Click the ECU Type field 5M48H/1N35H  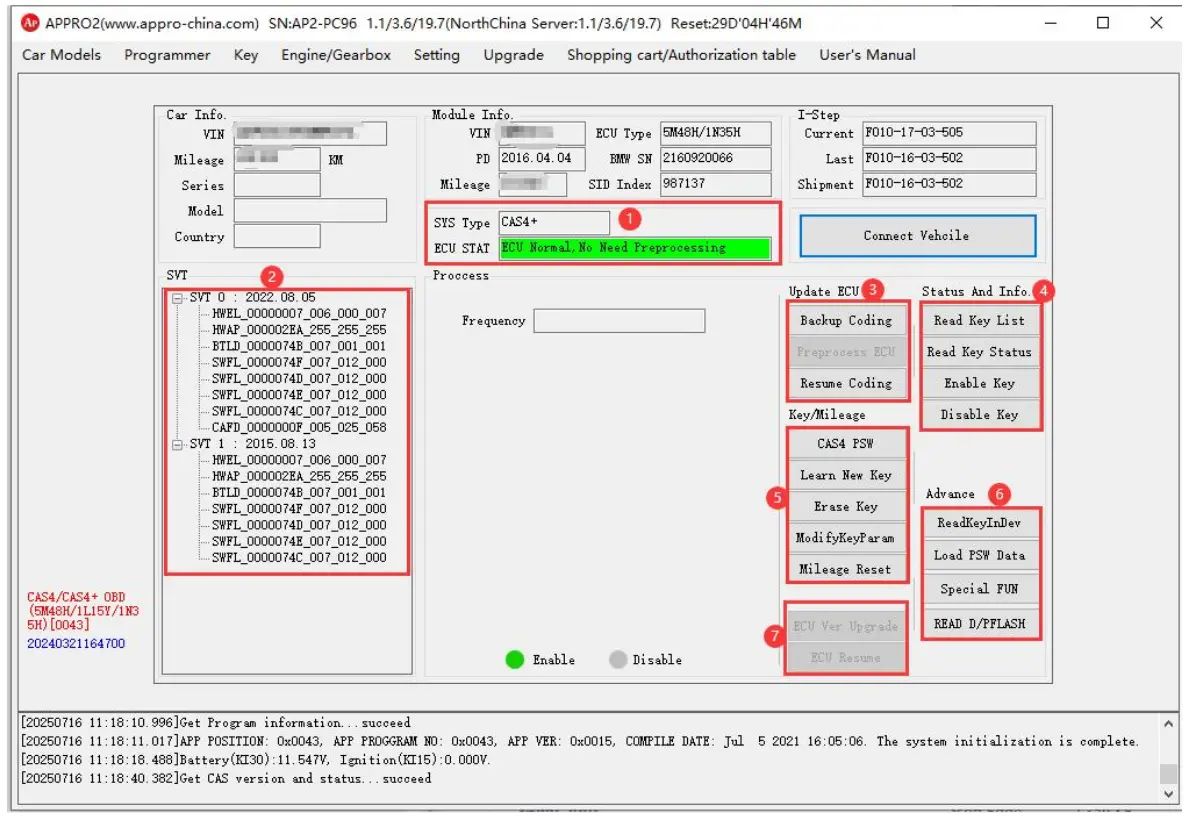[716, 133]
